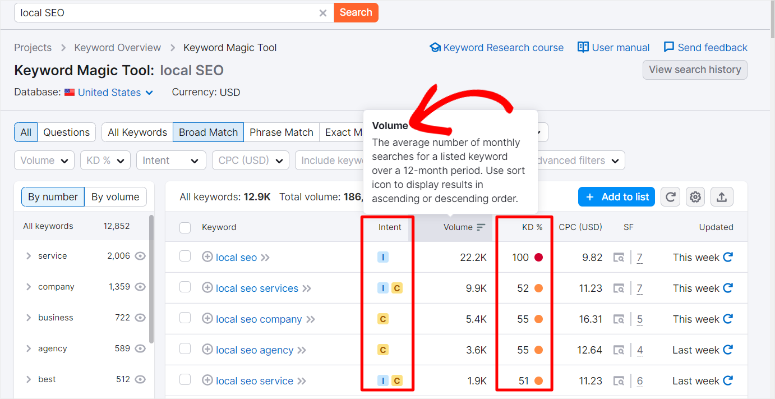Open the KD % filter dropdown
This screenshot has height=399, width=775.
coord(105,160)
